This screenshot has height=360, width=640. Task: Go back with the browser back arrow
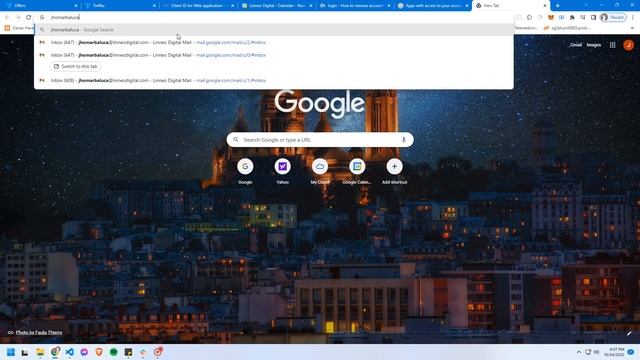[7, 18]
